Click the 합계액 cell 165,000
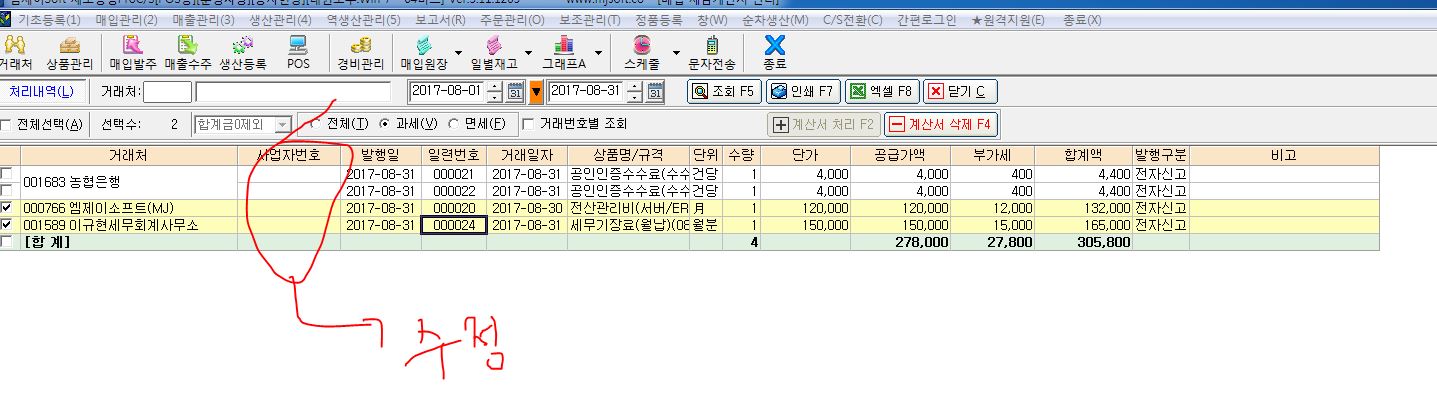The height and width of the screenshot is (395, 1437). [1082, 225]
